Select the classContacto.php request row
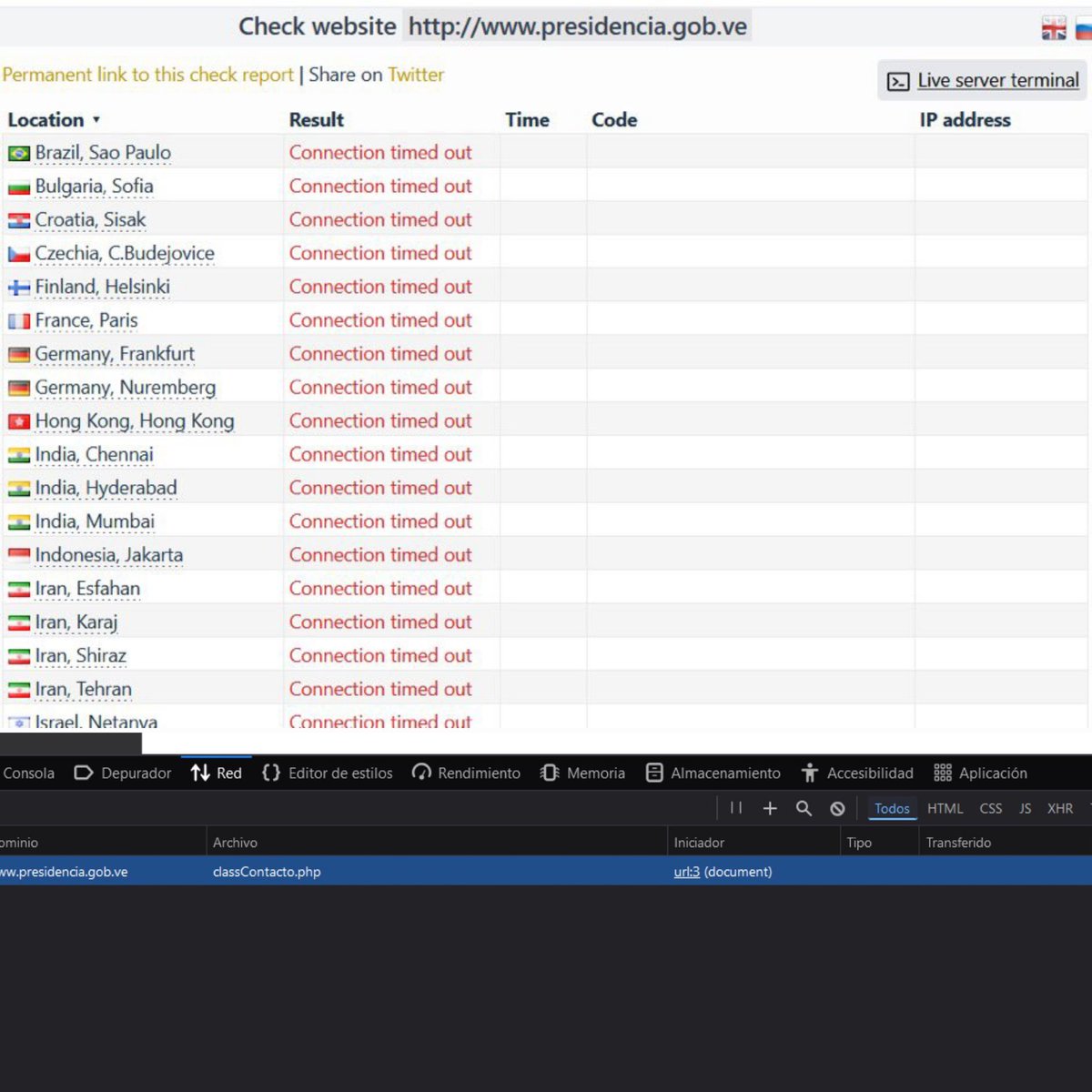The image size is (1092, 1092). [546, 871]
